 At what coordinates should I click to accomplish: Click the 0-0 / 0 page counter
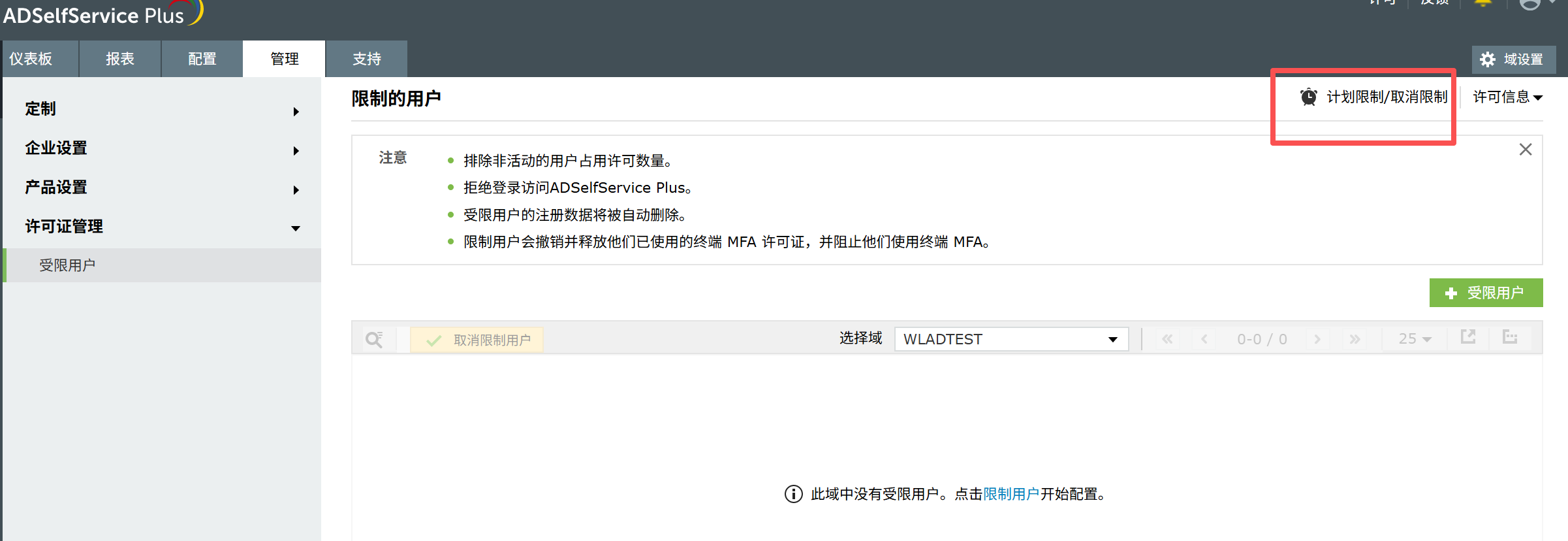pyautogui.click(x=1262, y=339)
